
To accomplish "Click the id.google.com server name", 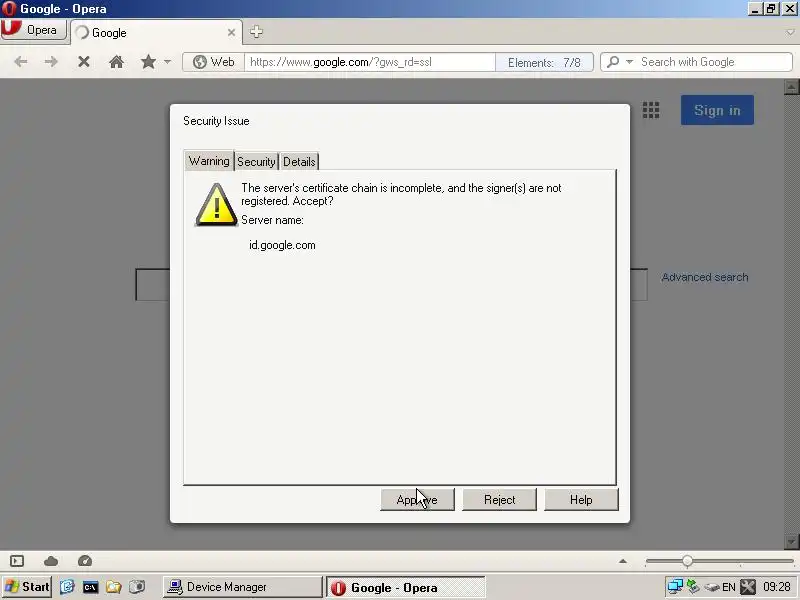I will pyautogui.click(x=282, y=245).
